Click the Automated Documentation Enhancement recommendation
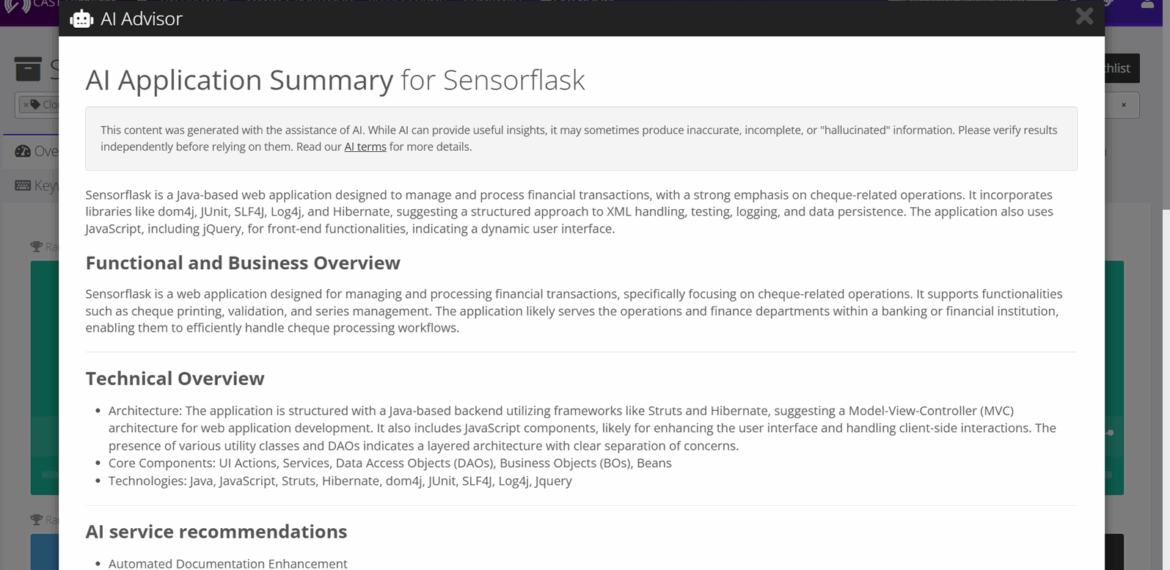The width and height of the screenshot is (1170, 570). [x=228, y=563]
